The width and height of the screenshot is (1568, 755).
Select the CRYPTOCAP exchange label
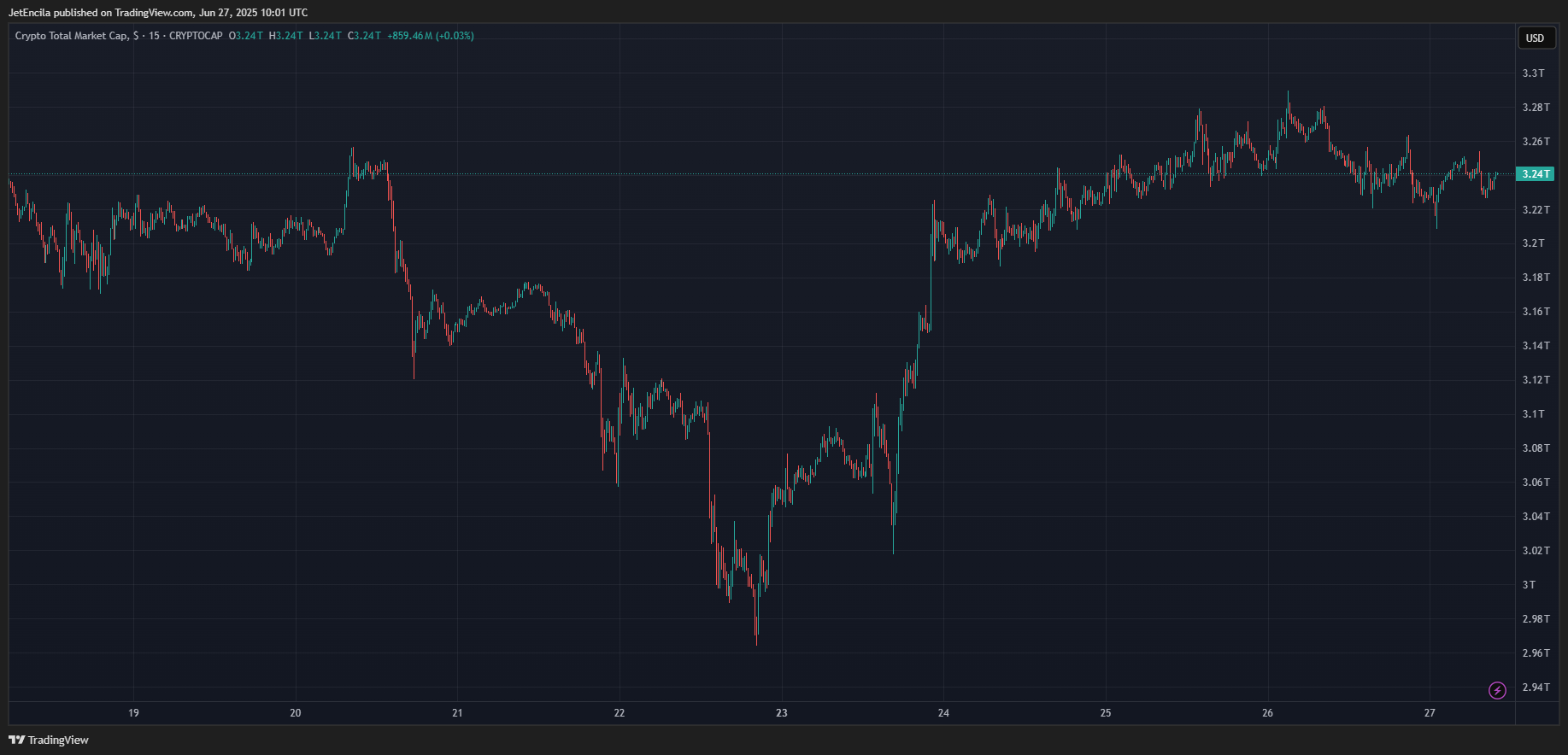pyautogui.click(x=196, y=36)
